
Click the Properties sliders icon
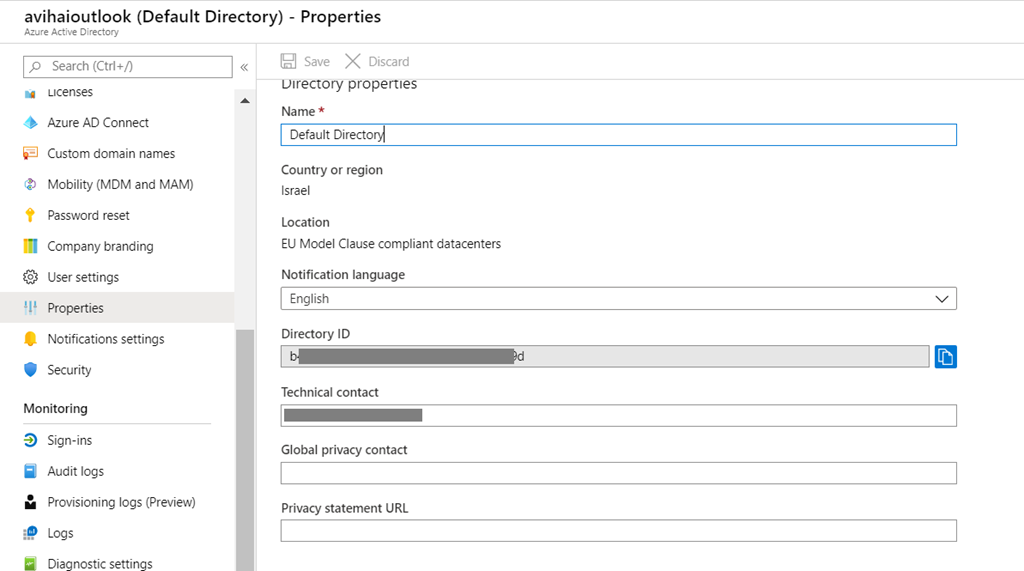30,308
